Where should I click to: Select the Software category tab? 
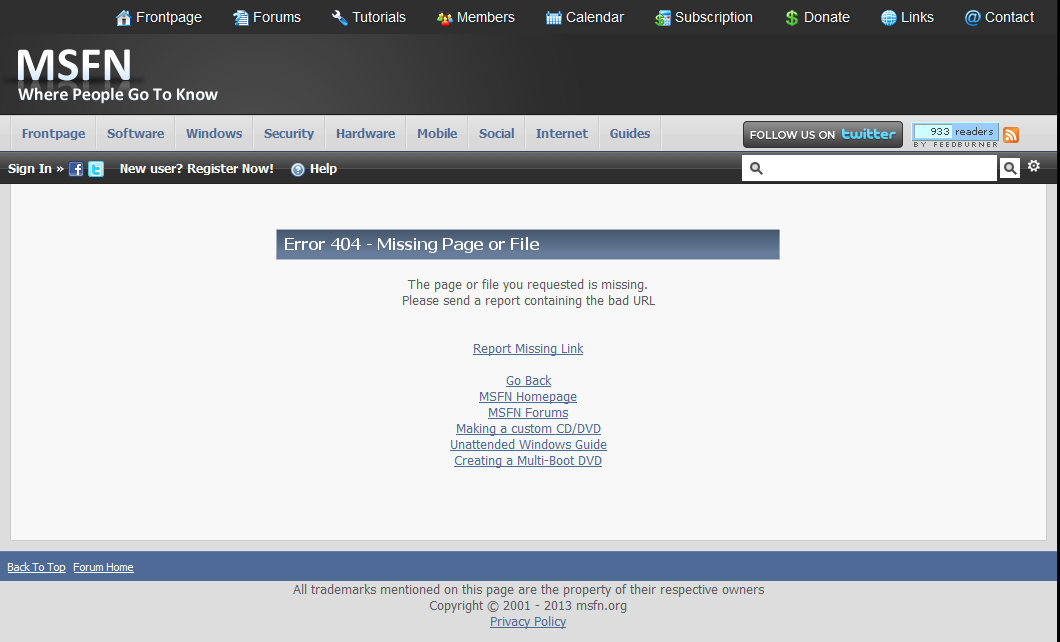coord(135,133)
